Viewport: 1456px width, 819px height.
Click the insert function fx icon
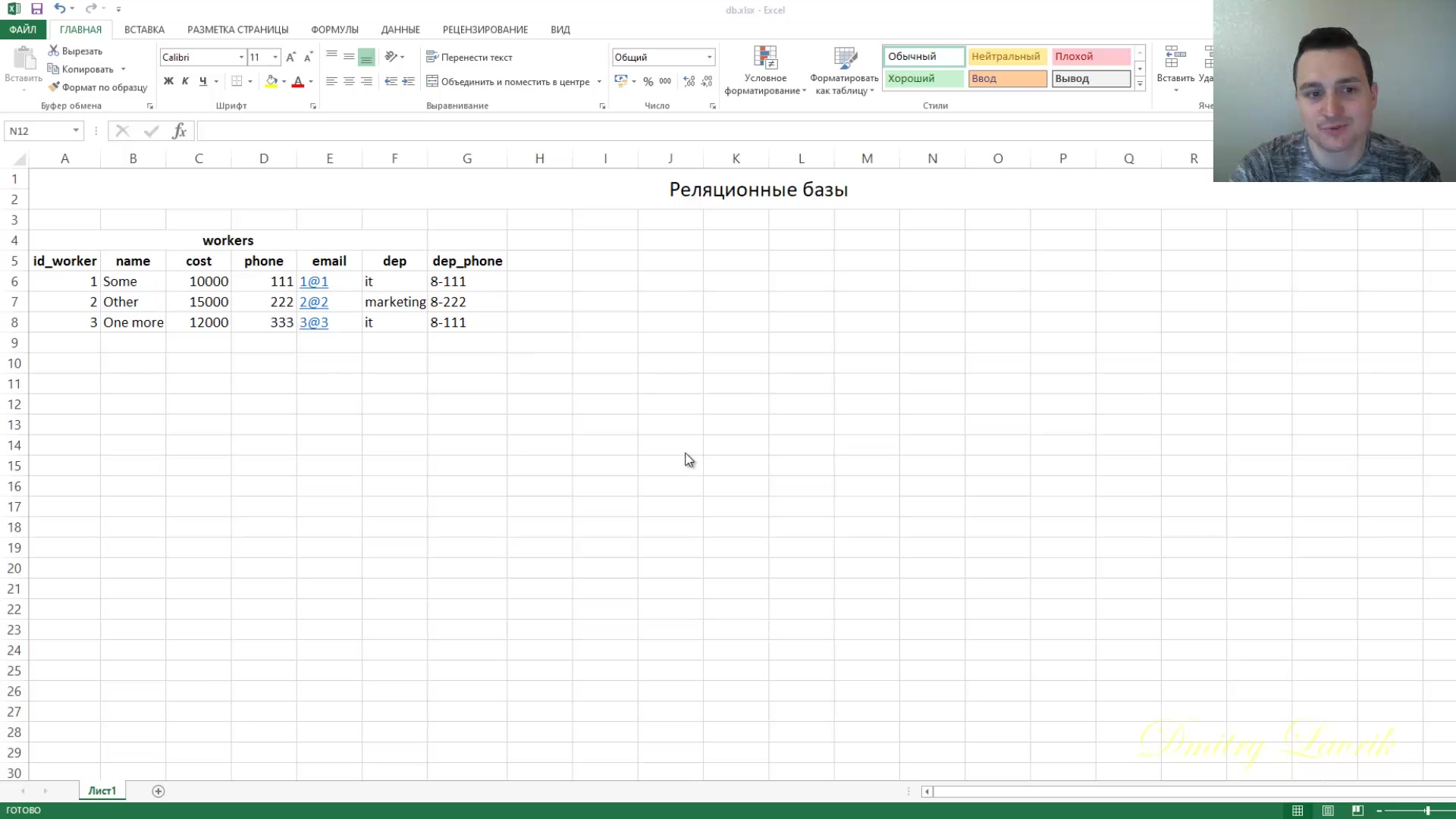click(x=179, y=131)
